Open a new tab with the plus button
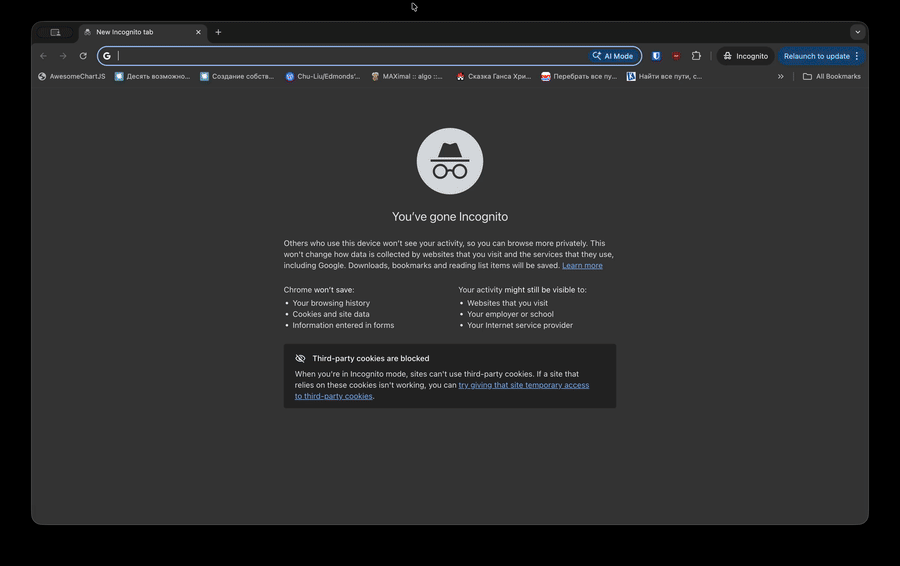900x566 pixels. 218,32
